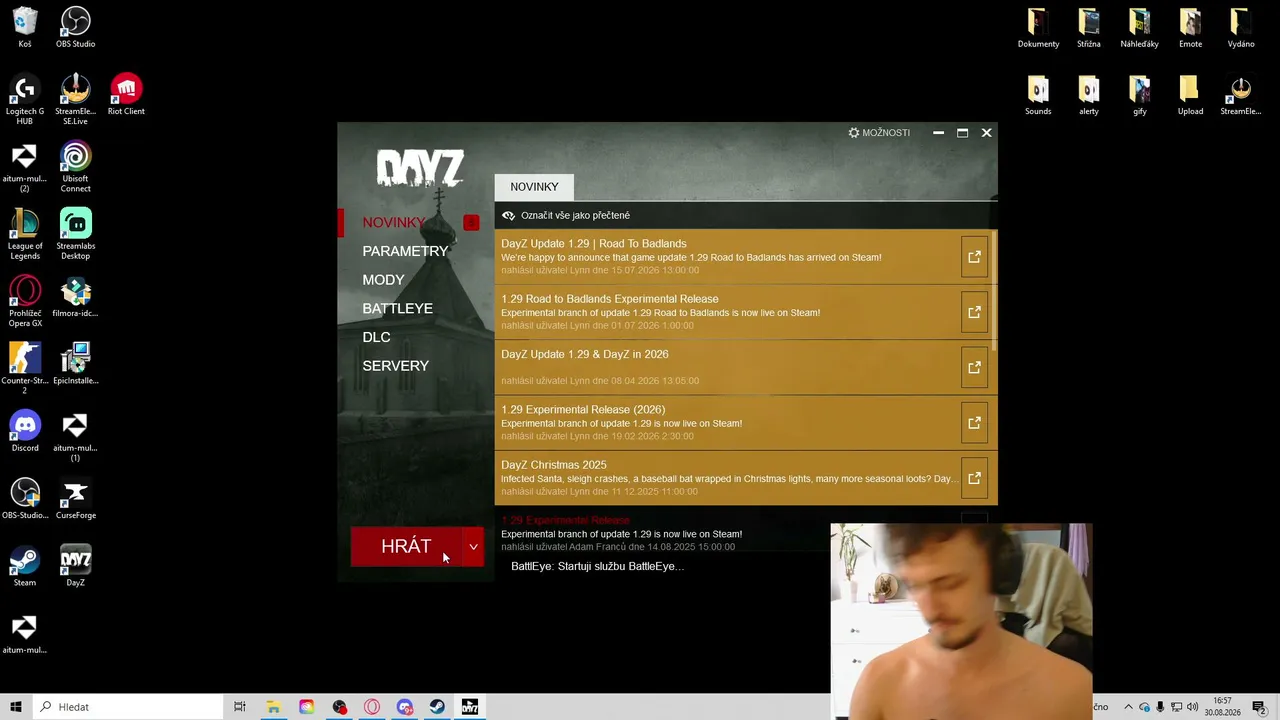Select the Logitech G HUB desktop icon
This screenshot has height=720, width=1280.
pyautogui.click(x=25, y=100)
